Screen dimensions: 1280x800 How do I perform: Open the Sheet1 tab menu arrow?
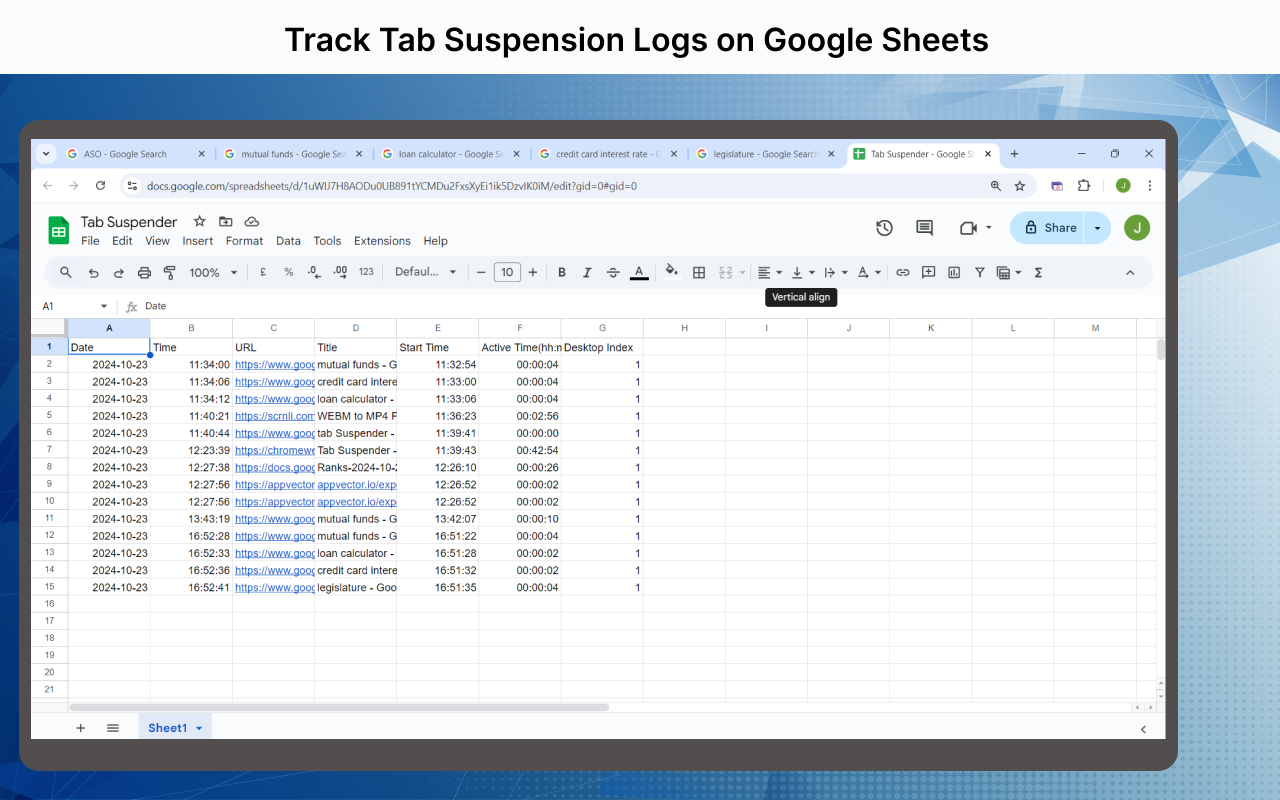coord(199,728)
